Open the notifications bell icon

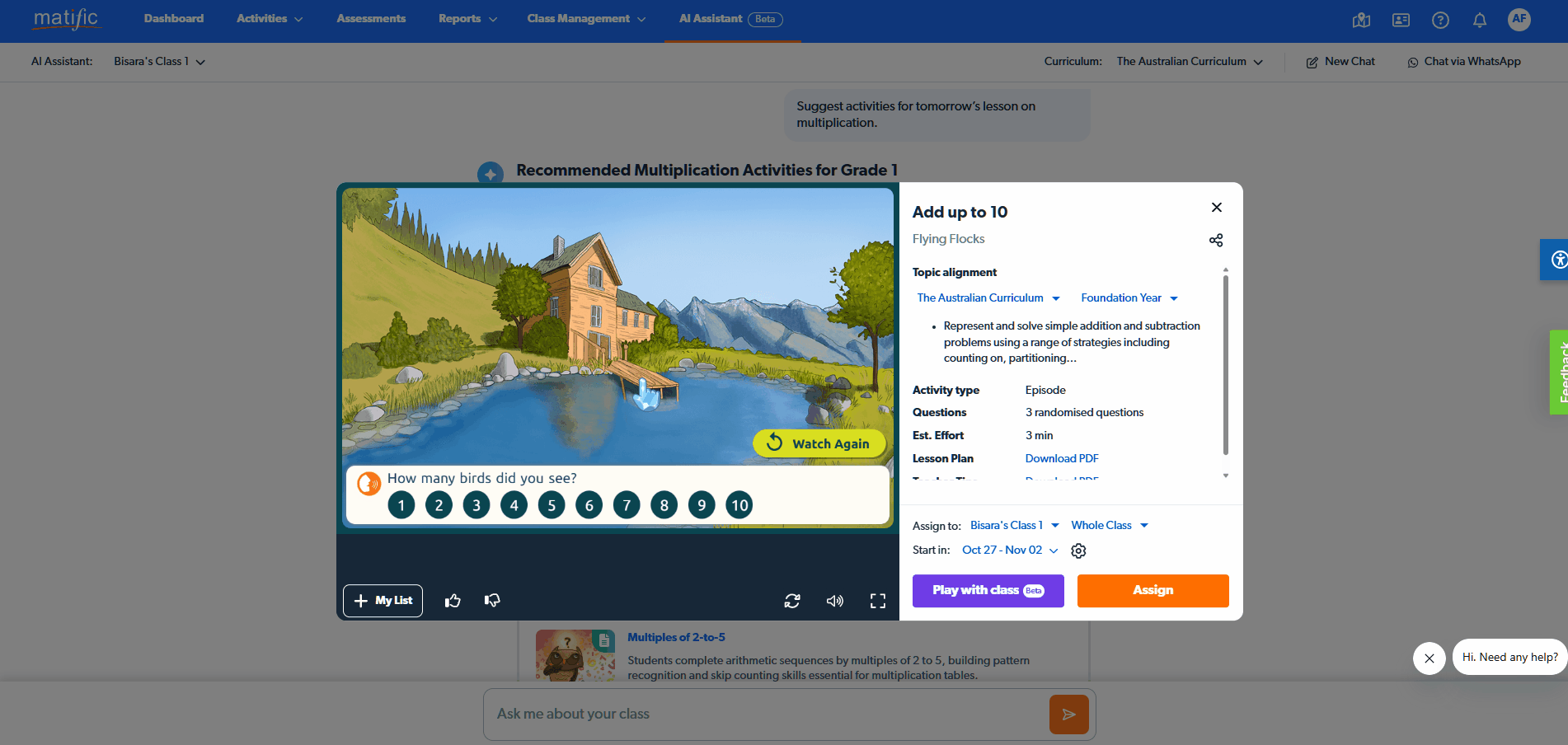(1480, 21)
